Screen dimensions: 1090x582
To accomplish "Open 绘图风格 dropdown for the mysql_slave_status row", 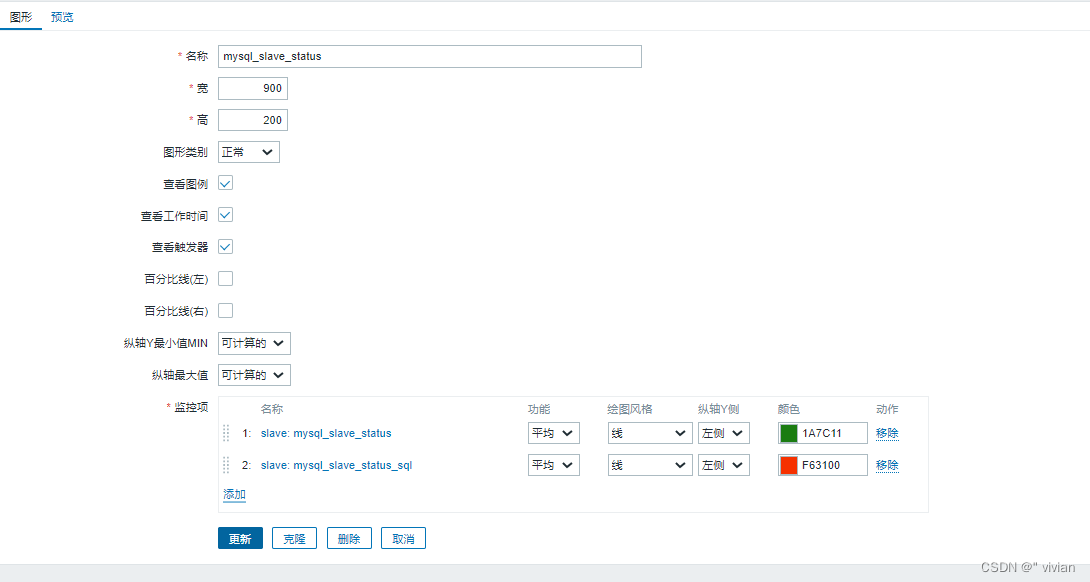I will [x=649, y=433].
